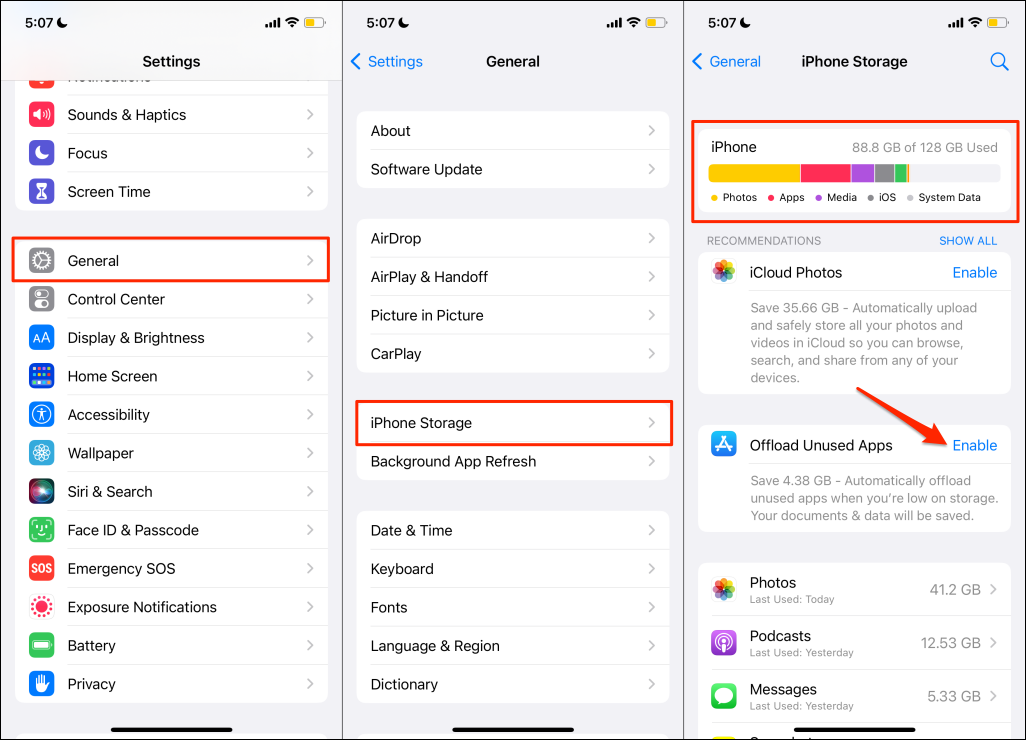Tap the Podcasts app icon in storage list
The image size is (1026, 740).
click(724, 643)
